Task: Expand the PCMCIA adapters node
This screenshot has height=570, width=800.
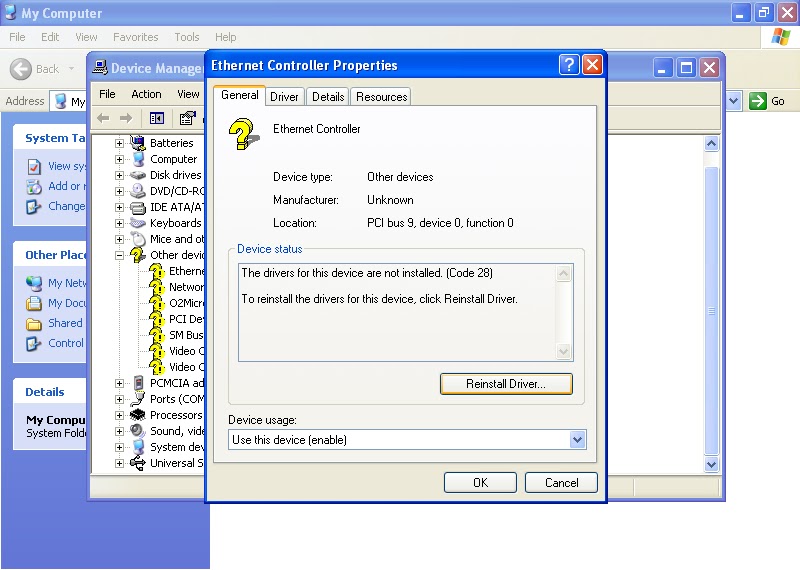Action: (x=119, y=383)
